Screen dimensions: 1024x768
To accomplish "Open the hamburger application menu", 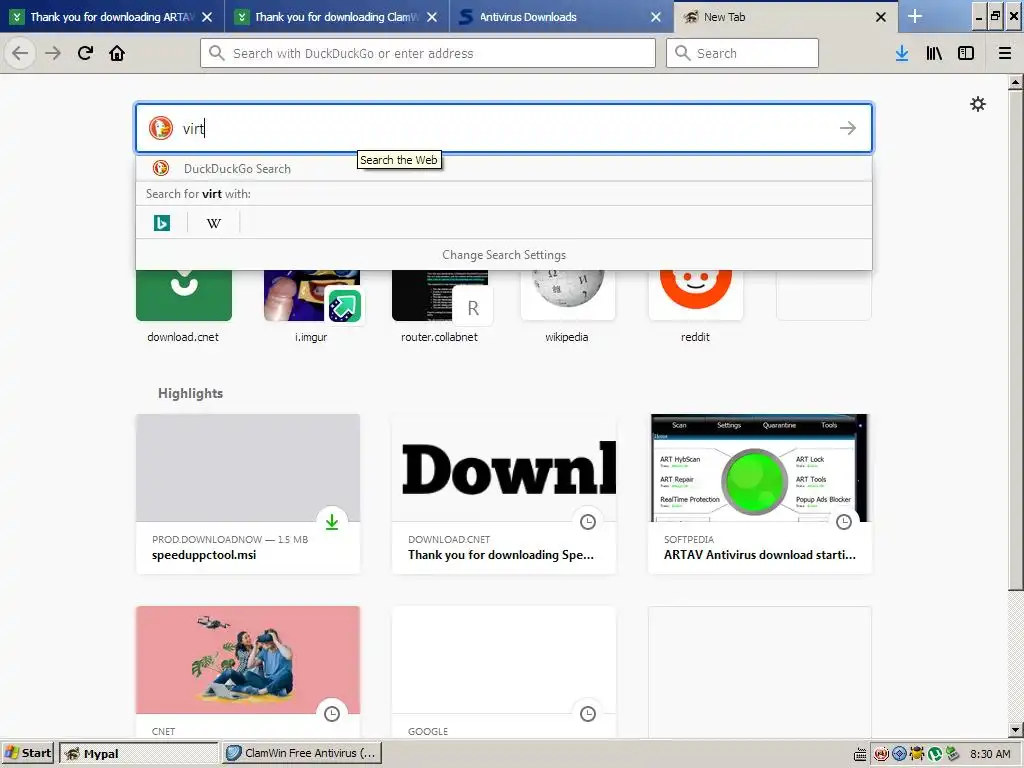I will click(x=1005, y=53).
